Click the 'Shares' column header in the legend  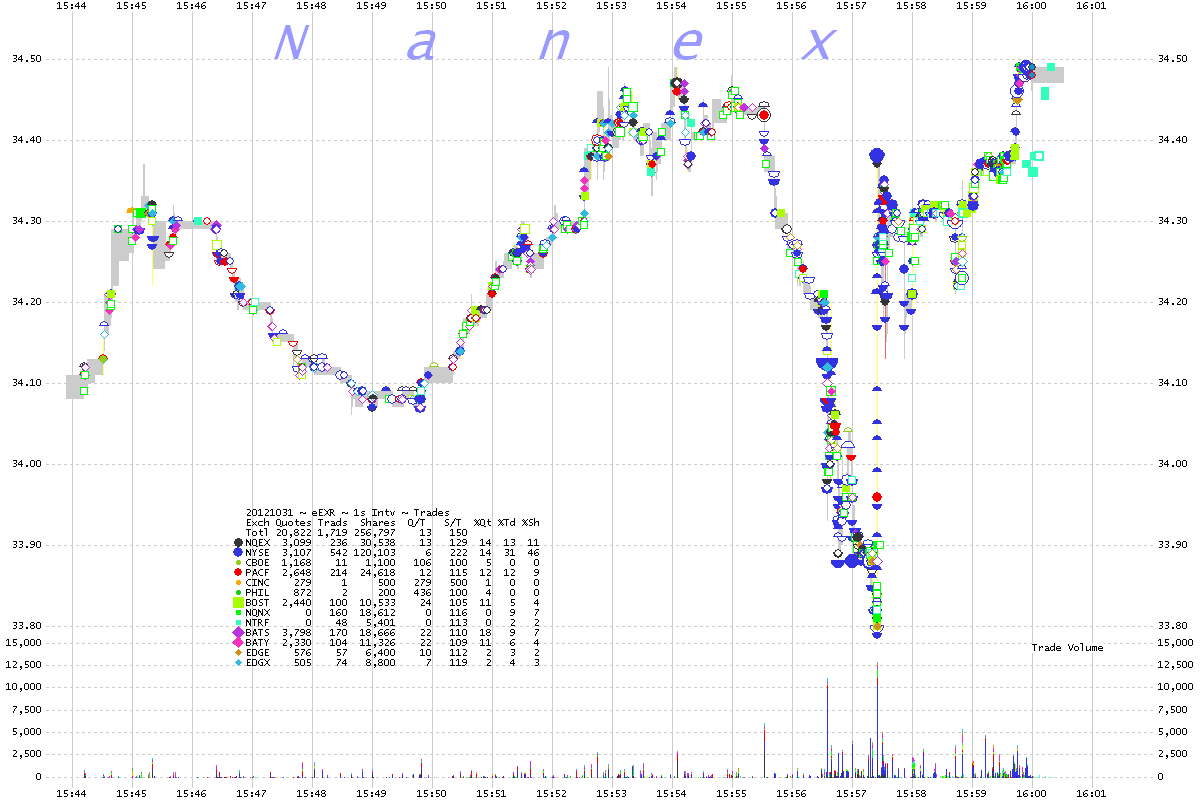point(378,522)
